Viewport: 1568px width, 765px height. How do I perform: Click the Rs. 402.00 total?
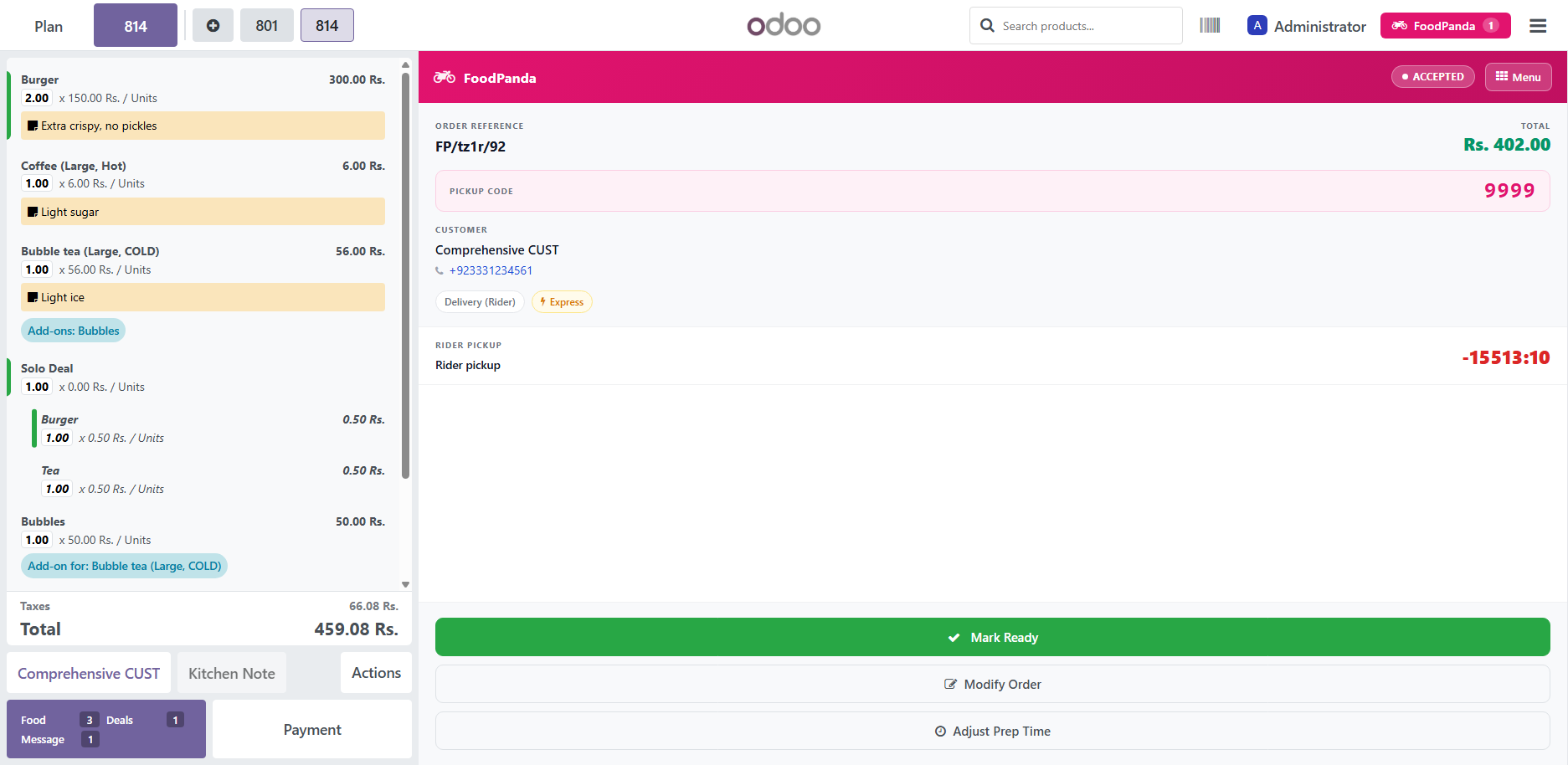coord(1507,144)
